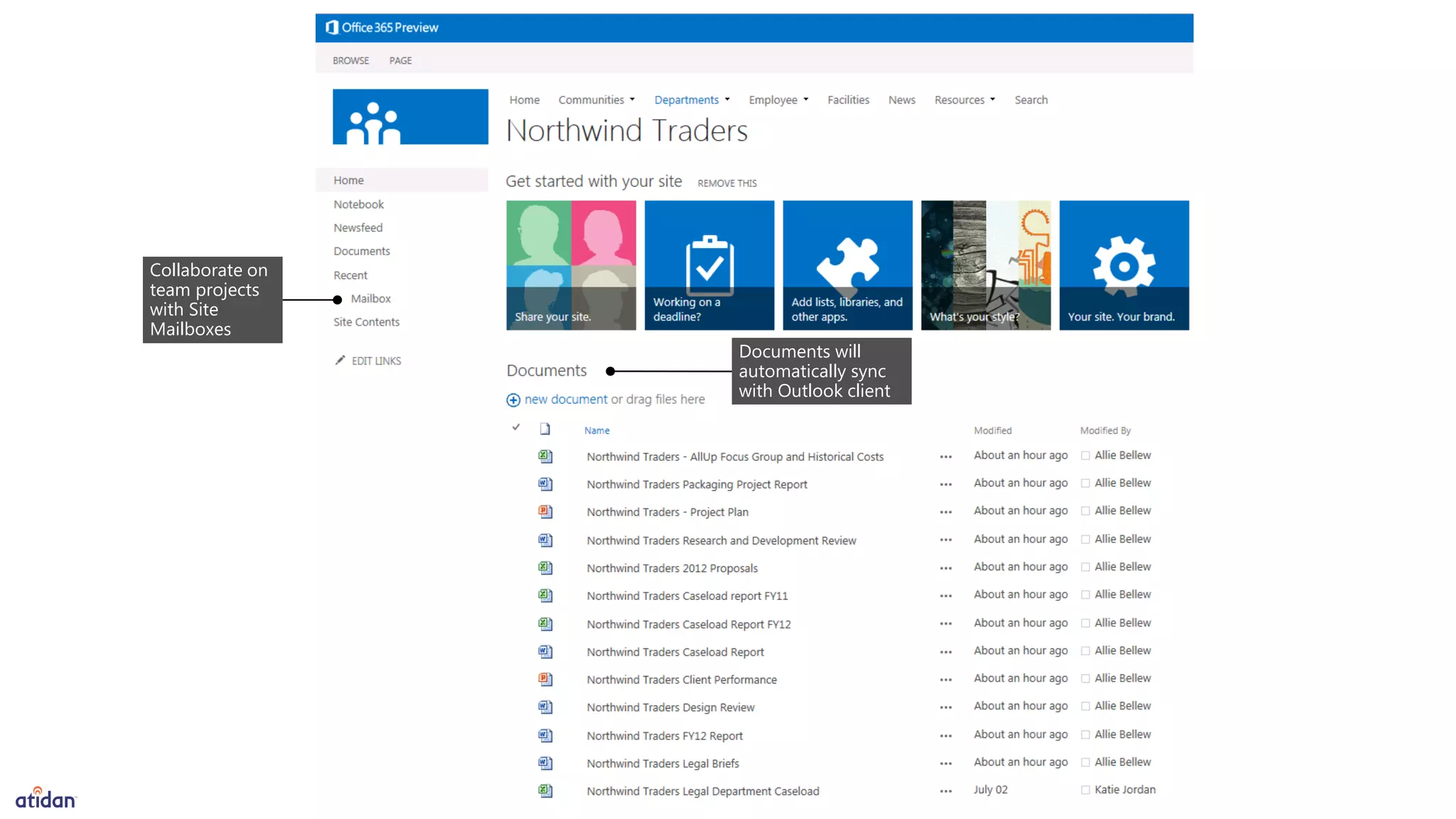Expand the Employee dropdown arrow
The width and height of the screenshot is (1456, 819).
click(805, 100)
